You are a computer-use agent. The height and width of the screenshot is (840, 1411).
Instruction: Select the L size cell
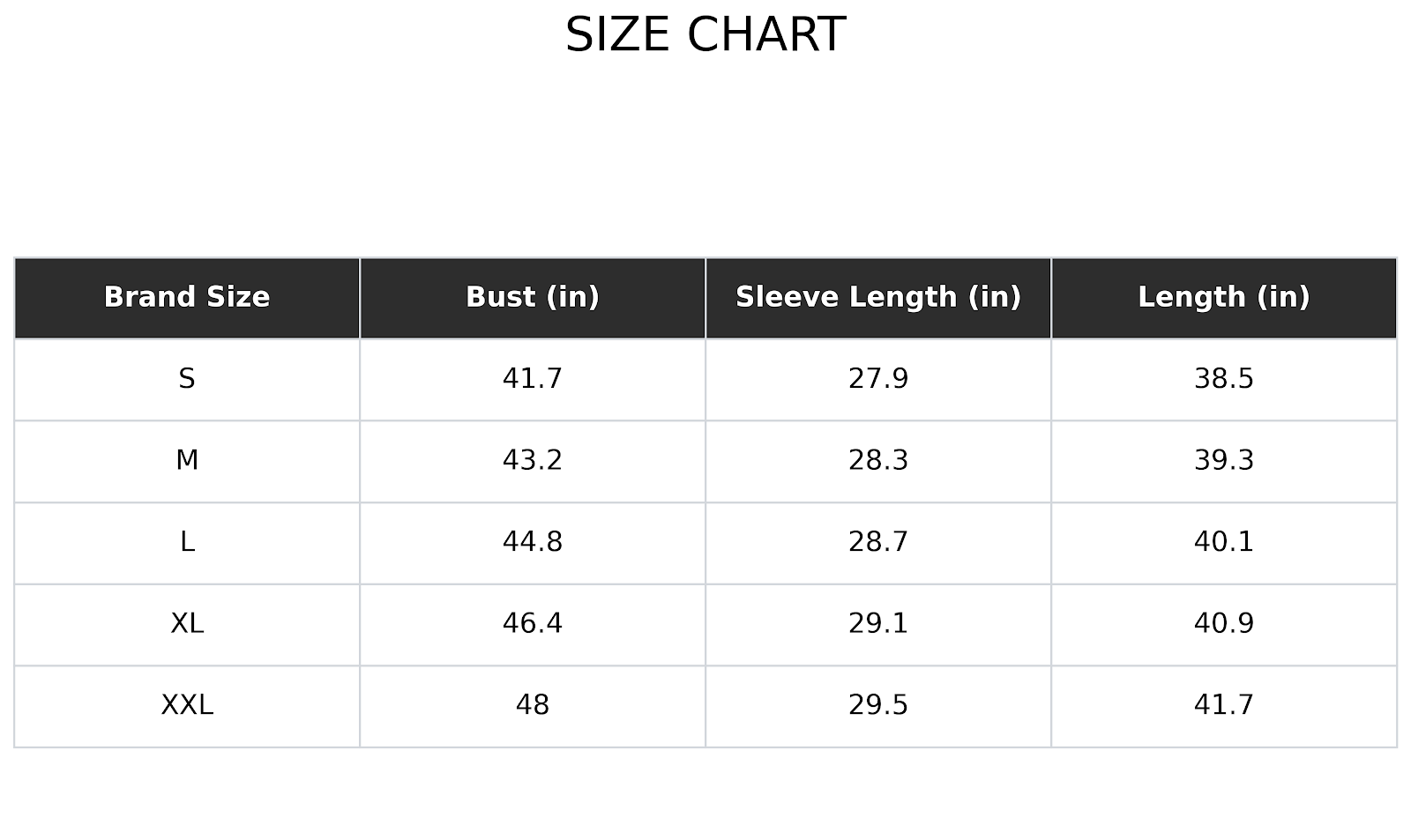coord(187,542)
